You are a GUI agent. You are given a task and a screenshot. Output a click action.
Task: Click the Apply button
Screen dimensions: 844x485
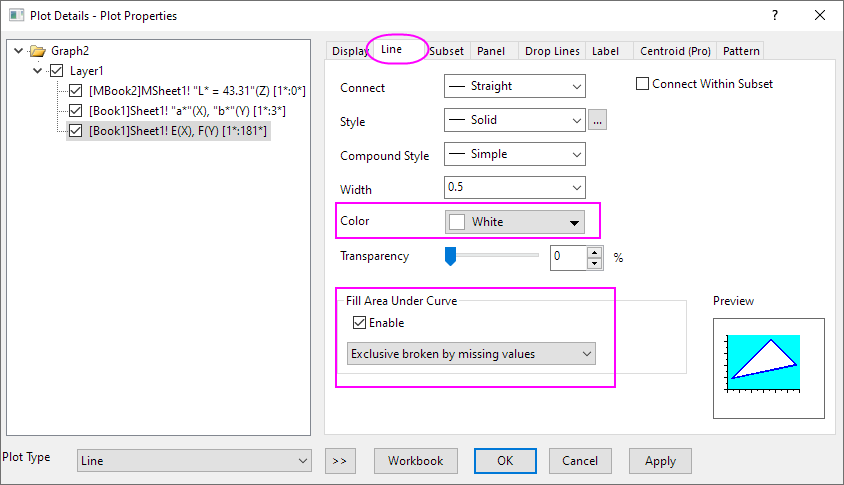tap(660, 461)
